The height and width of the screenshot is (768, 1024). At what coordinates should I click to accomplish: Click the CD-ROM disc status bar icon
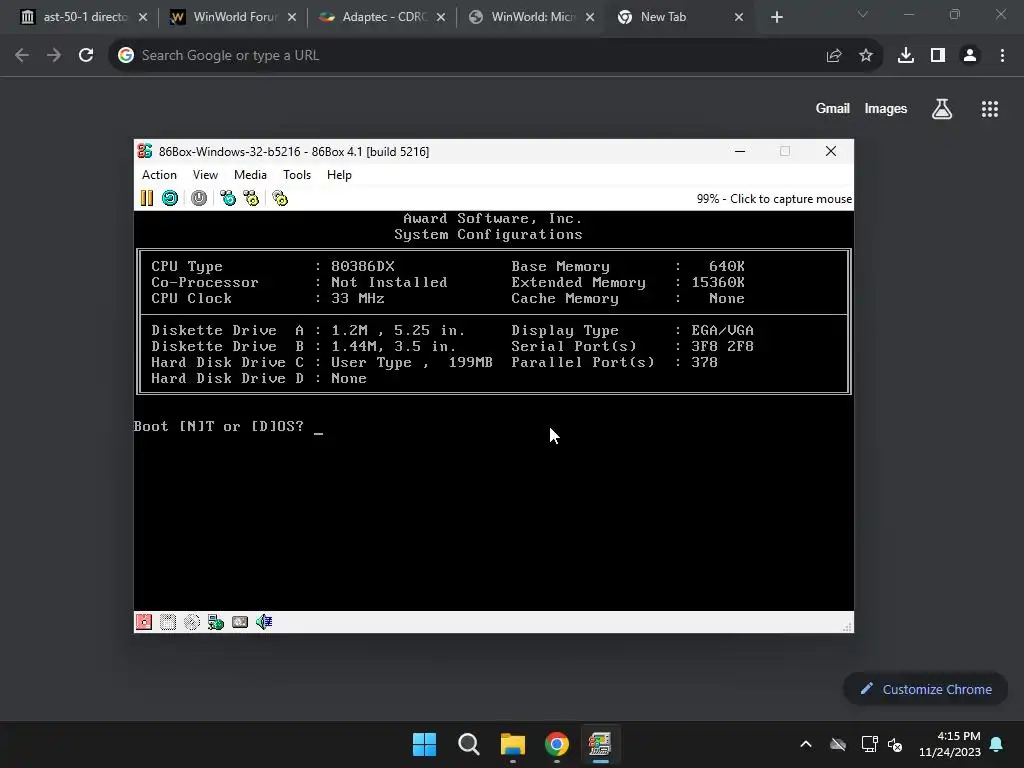tap(192, 622)
